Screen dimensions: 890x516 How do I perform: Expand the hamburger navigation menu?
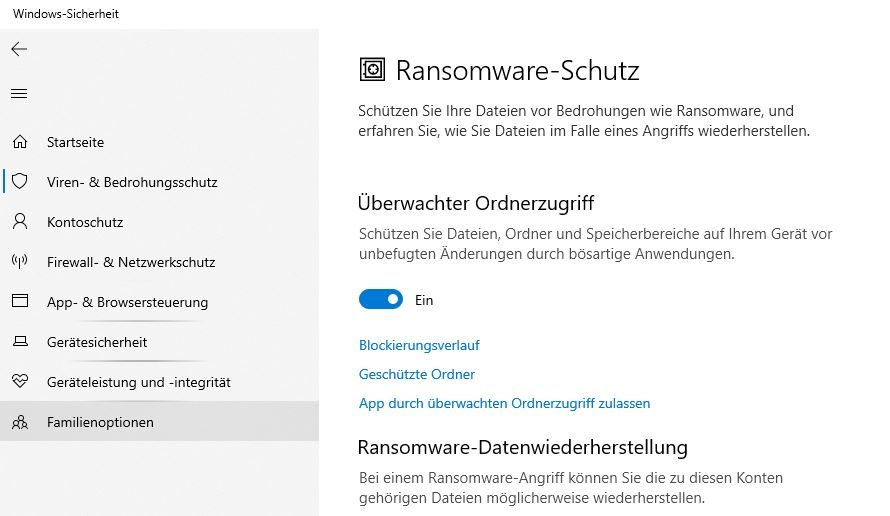[19, 94]
